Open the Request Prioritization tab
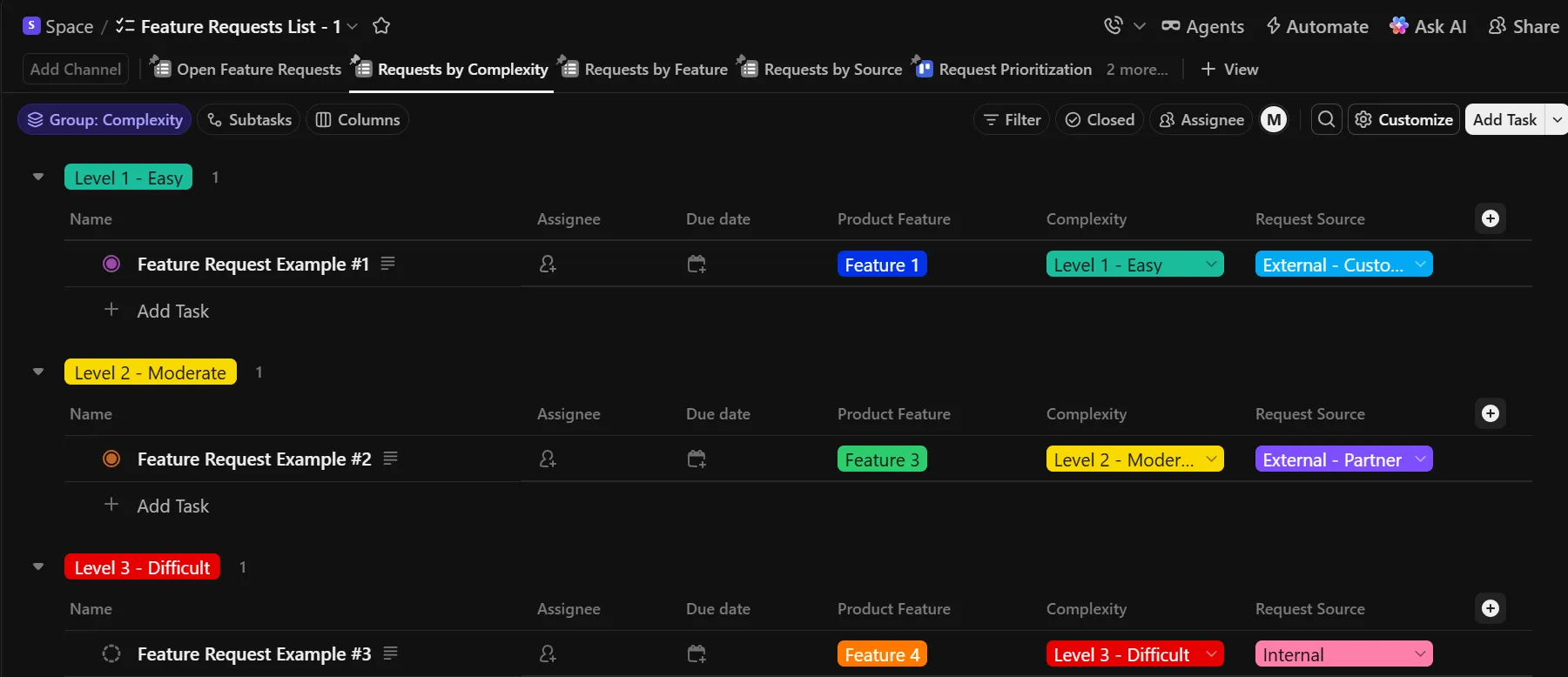 pyautogui.click(x=1002, y=69)
